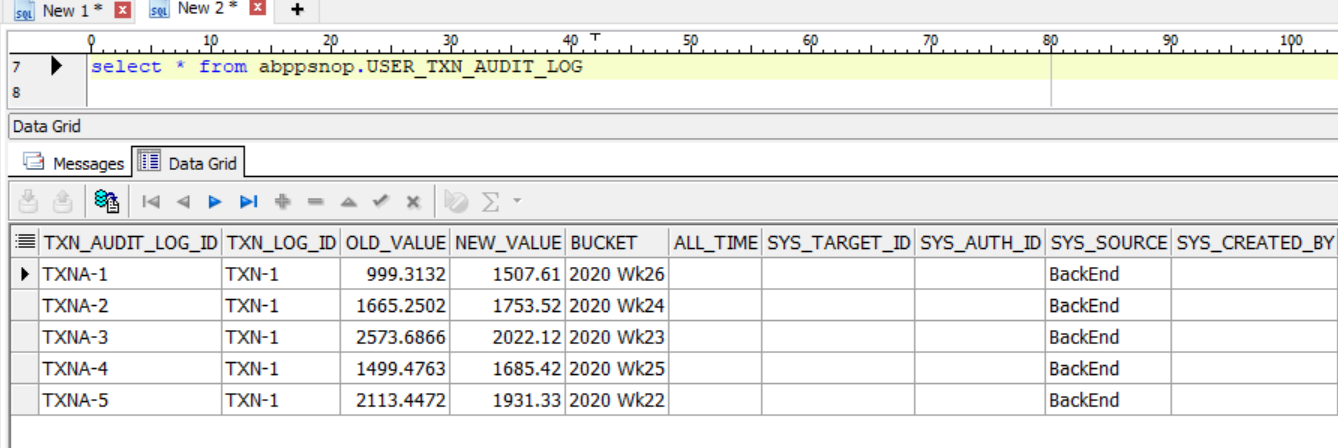This screenshot has width=1338, height=448.
Task: Click old value 999.3132
Action: 395,273
